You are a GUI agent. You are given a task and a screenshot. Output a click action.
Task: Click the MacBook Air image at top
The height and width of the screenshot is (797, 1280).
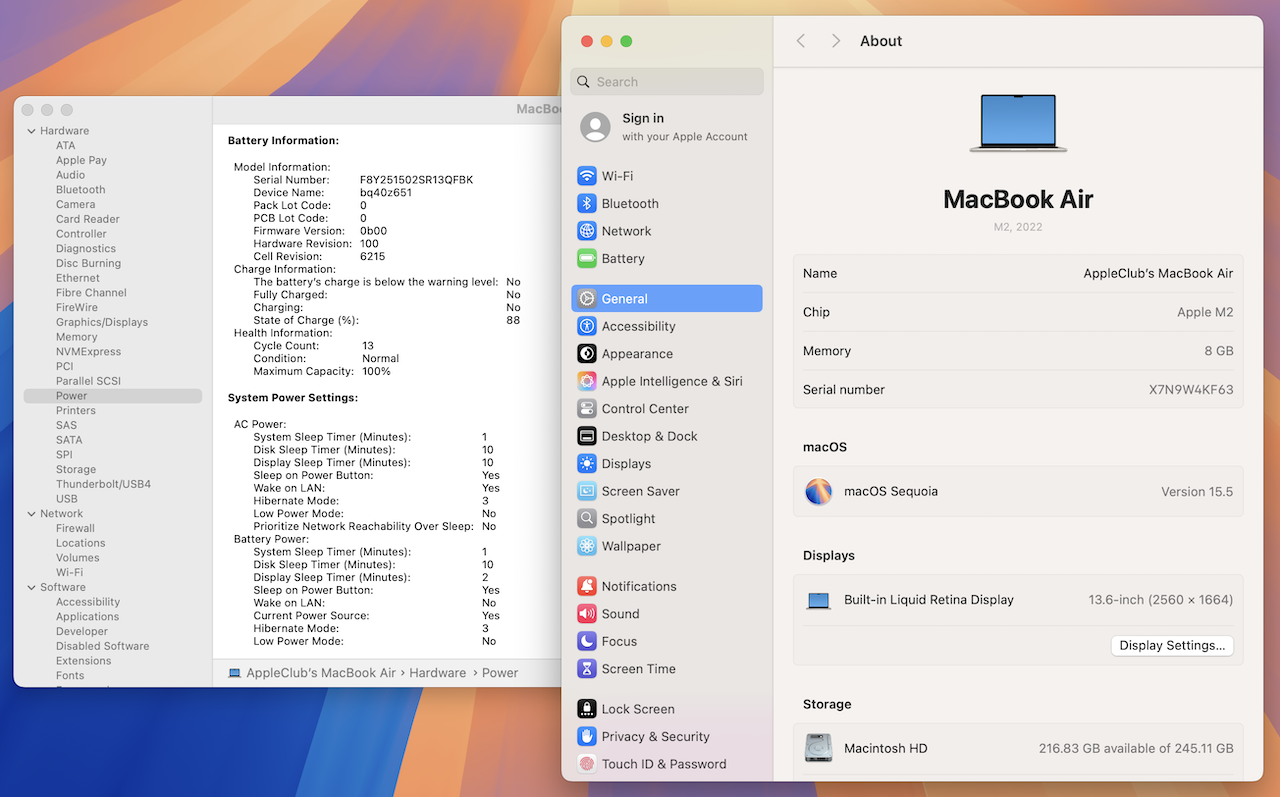click(1018, 123)
